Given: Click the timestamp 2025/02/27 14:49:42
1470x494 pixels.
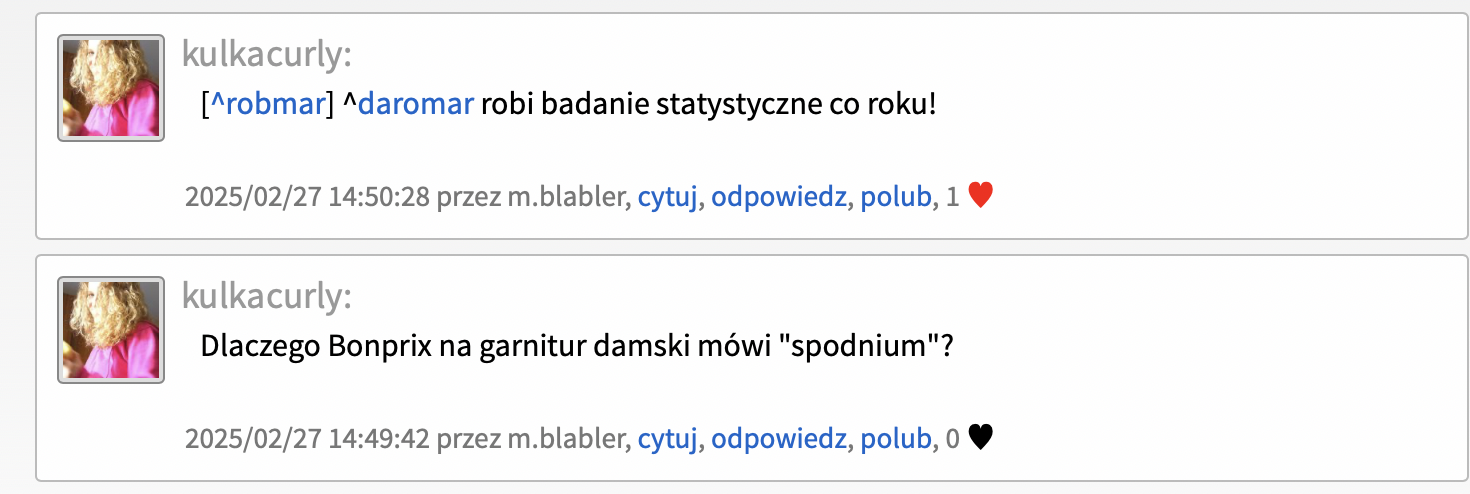Looking at the screenshot, I should [307, 439].
